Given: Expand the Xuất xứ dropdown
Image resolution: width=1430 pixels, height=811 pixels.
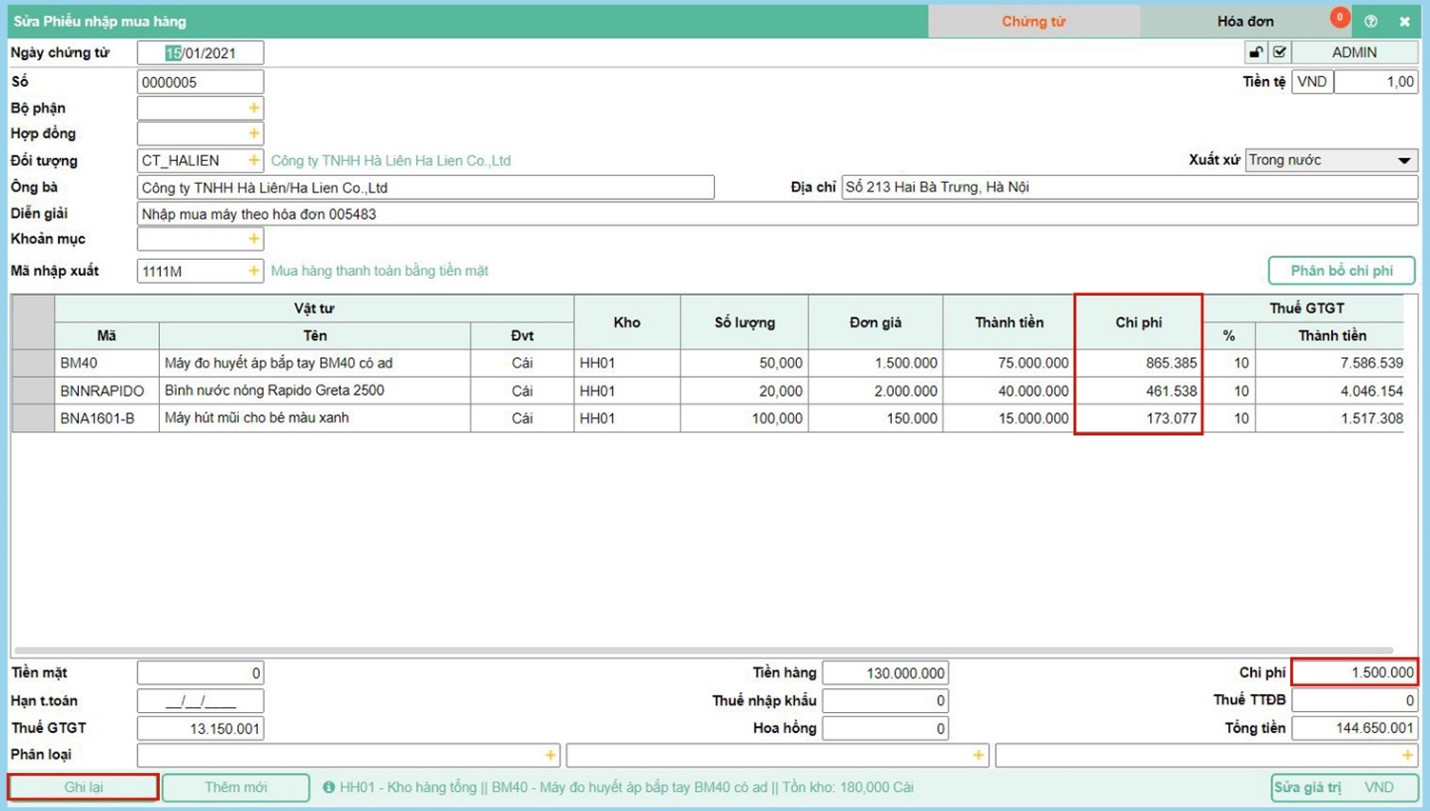Looking at the screenshot, I should coord(1404,161).
